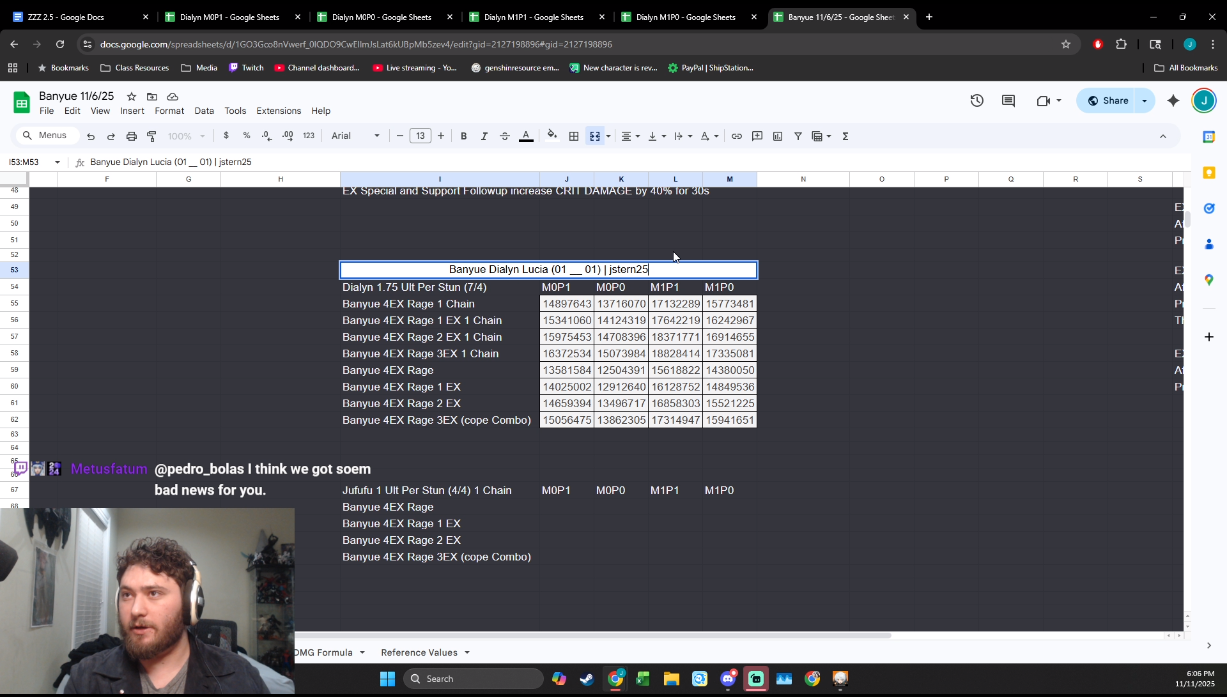Increase decimal places in the toolbar
This screenshot has width=1227, height=697.
pos(287,136)
